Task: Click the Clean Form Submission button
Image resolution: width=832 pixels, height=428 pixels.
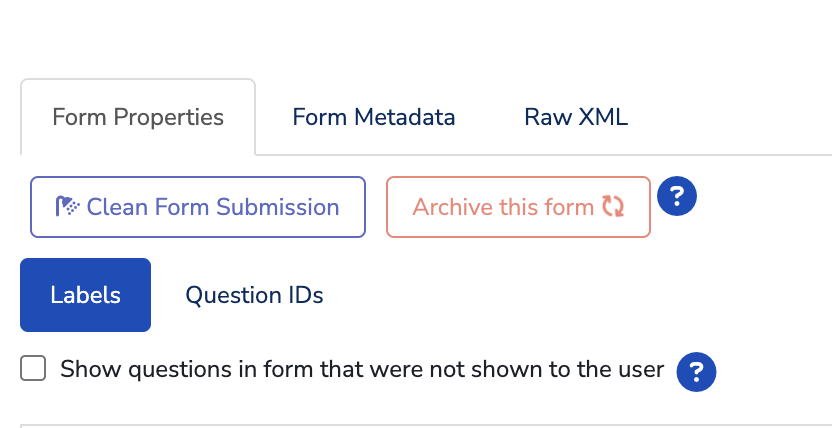Action: [x=198, y=207]
